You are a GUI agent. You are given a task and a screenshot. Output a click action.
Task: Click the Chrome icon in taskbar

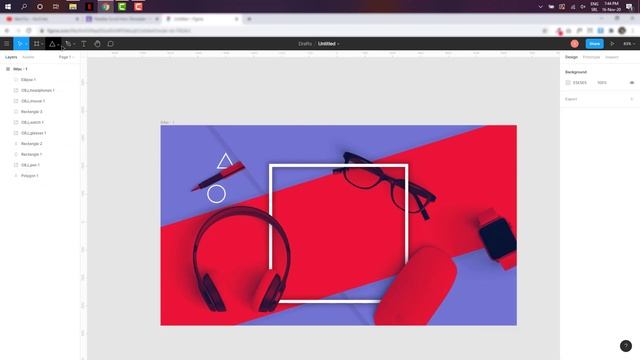(x=105, y=7)
